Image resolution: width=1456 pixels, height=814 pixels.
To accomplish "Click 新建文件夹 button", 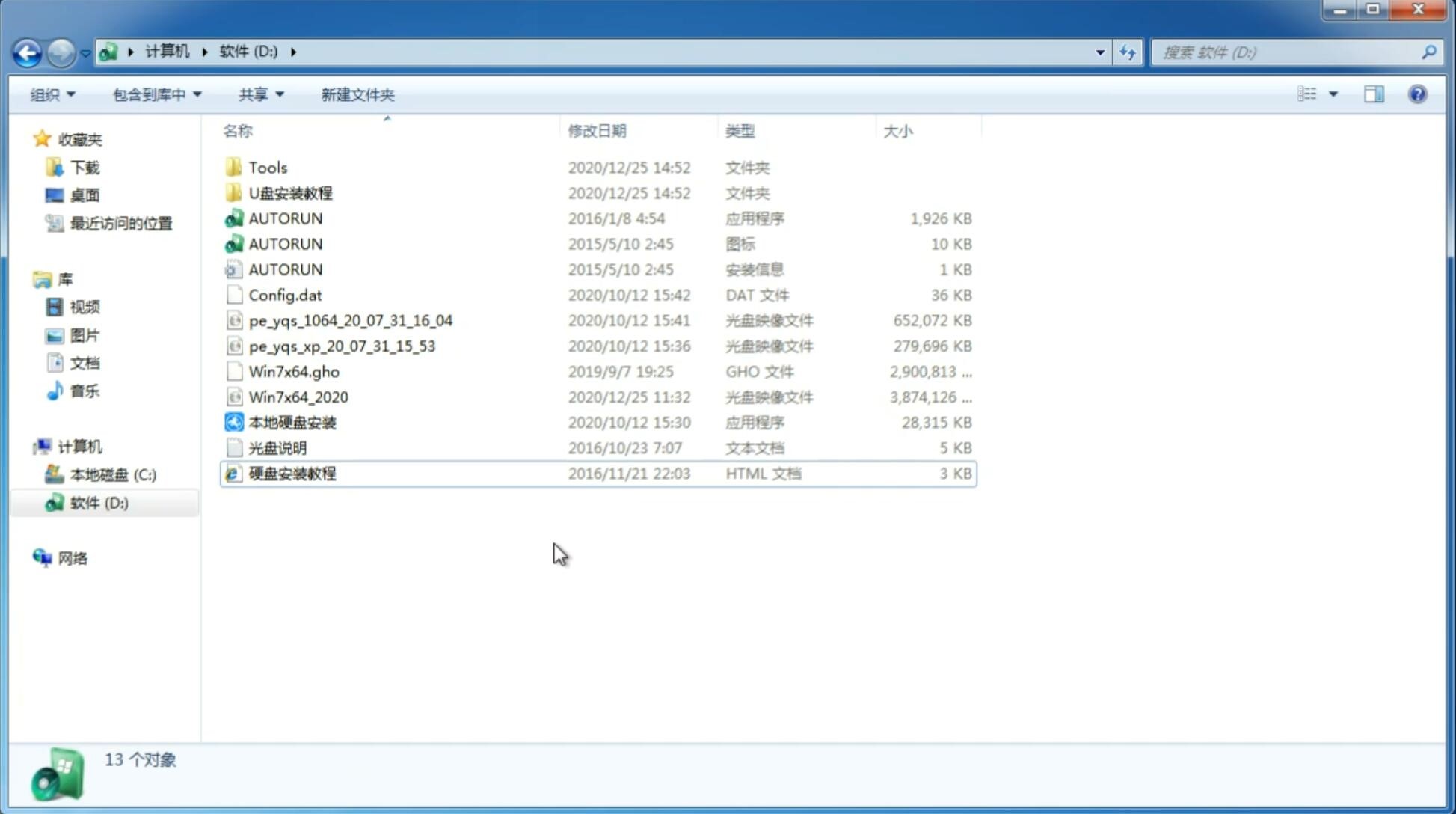I will point(357,94).
